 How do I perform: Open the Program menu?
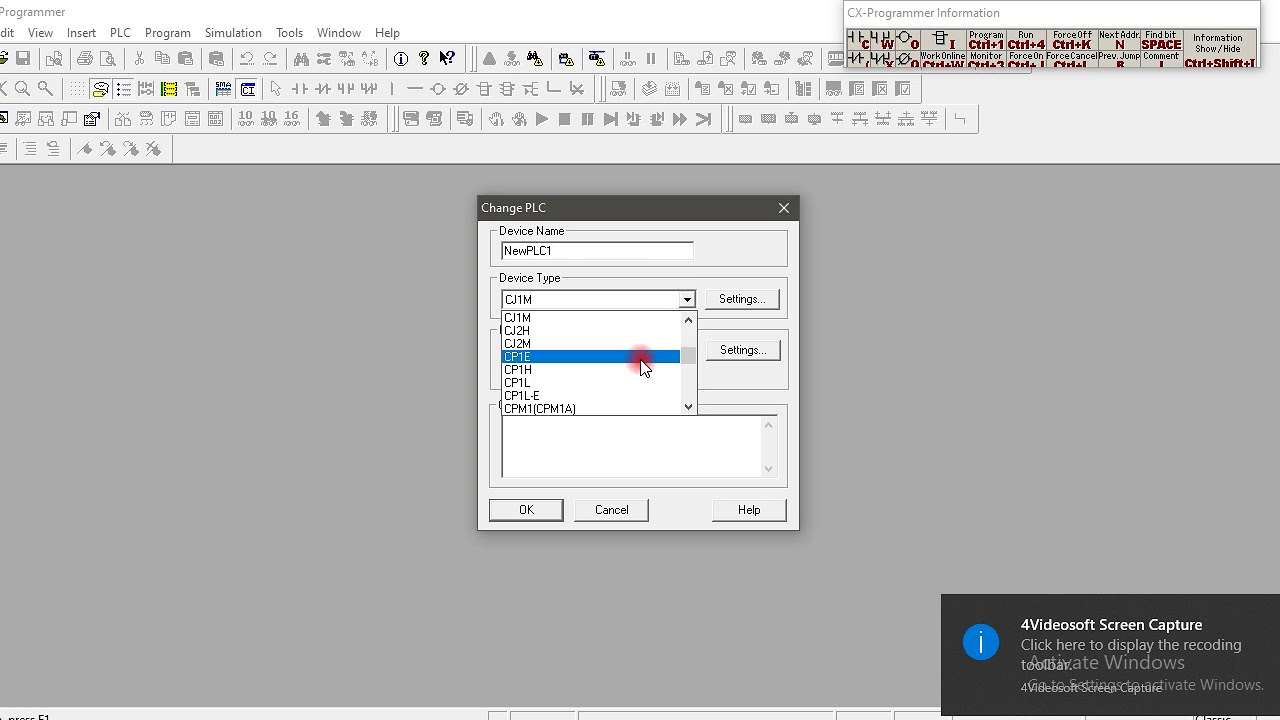[167, 33]
